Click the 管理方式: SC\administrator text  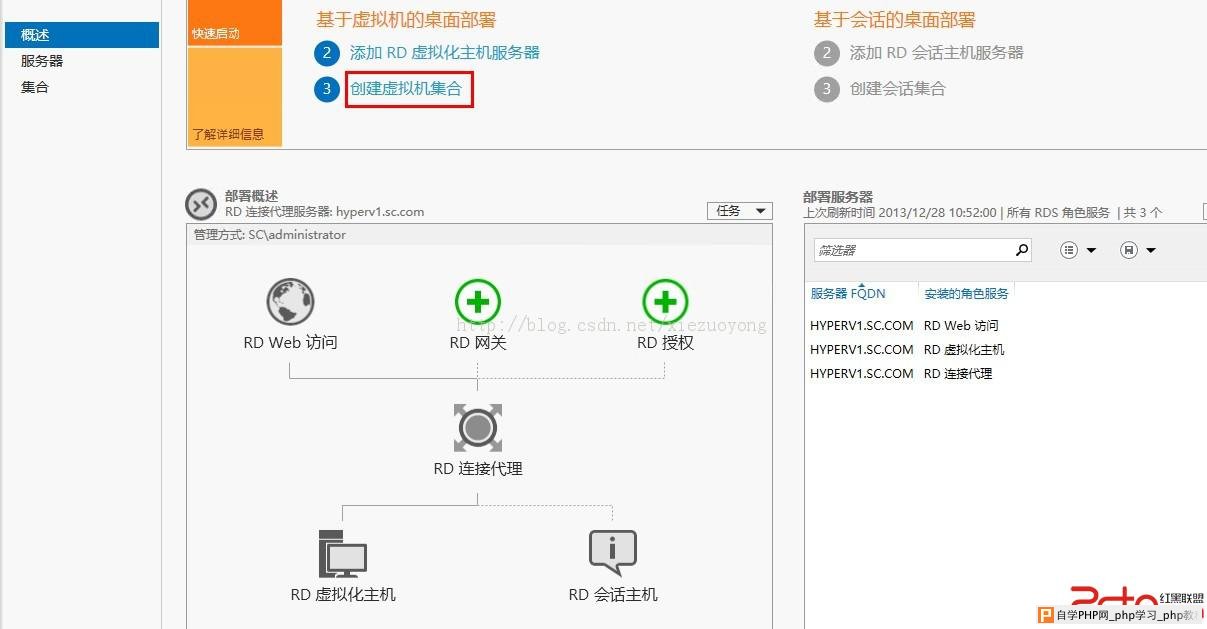[270, 235]
